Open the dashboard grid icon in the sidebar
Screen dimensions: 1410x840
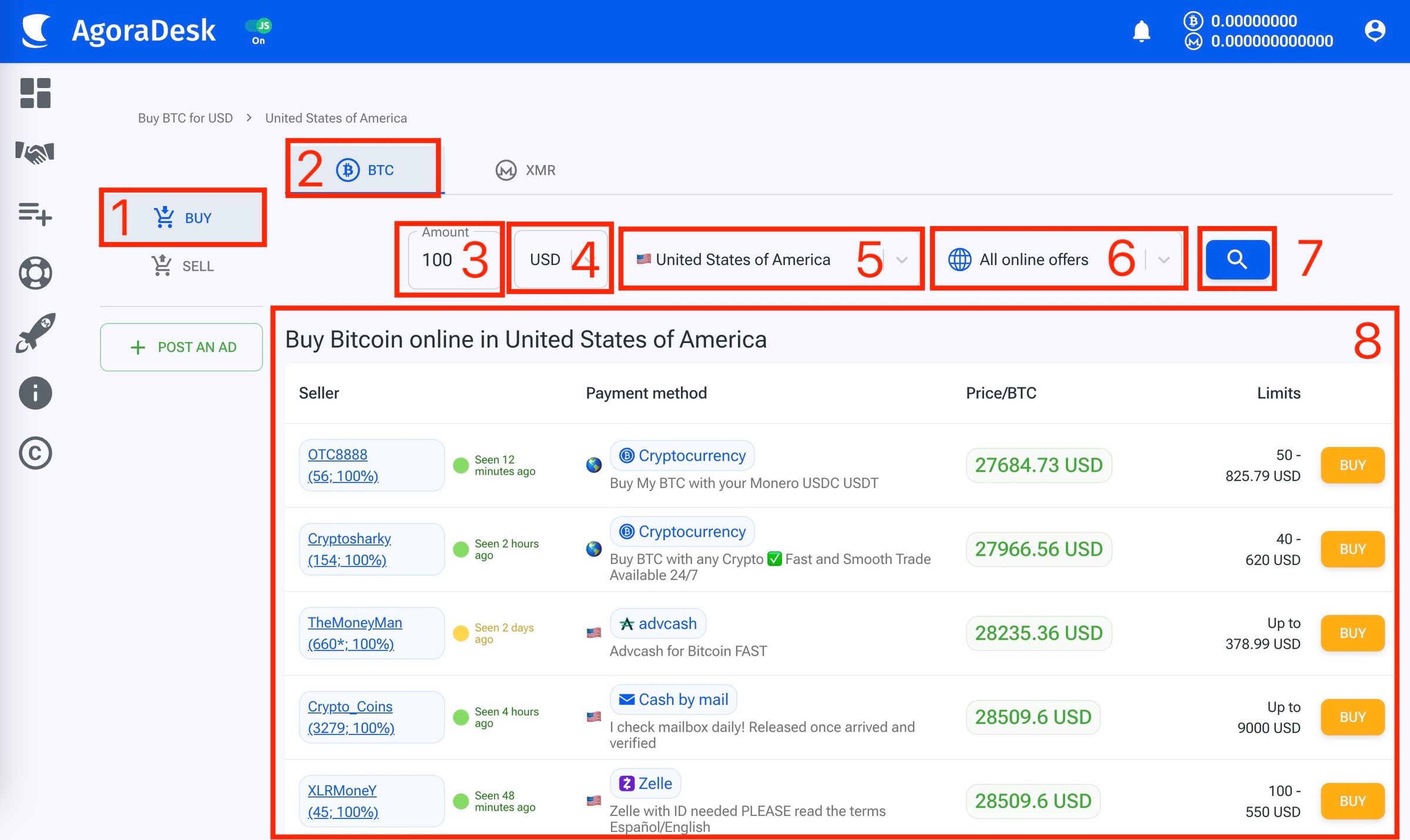[35, 93]
